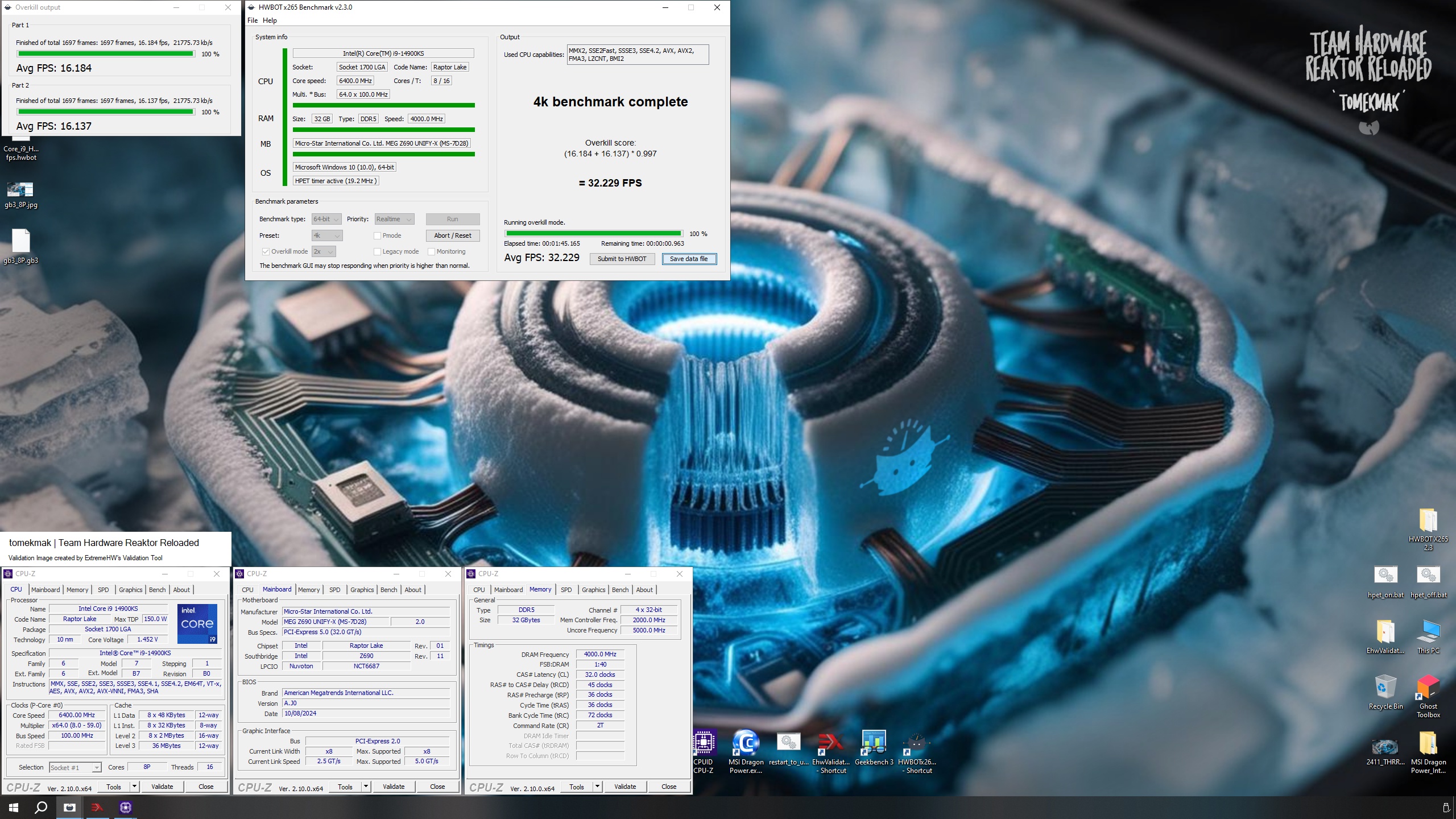The height and width of the screenshot is (819, 1456).
Task: Launch CPUID CPU-Z desktop shortcut
Action: (704, 752)
